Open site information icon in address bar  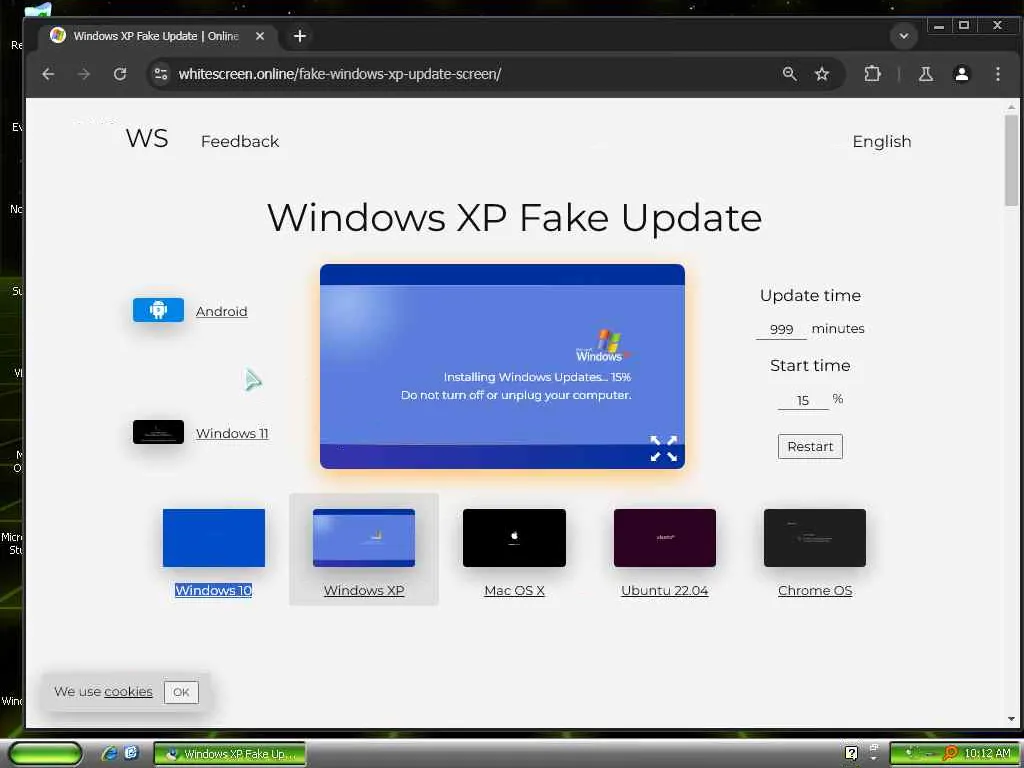coord(161,74)
